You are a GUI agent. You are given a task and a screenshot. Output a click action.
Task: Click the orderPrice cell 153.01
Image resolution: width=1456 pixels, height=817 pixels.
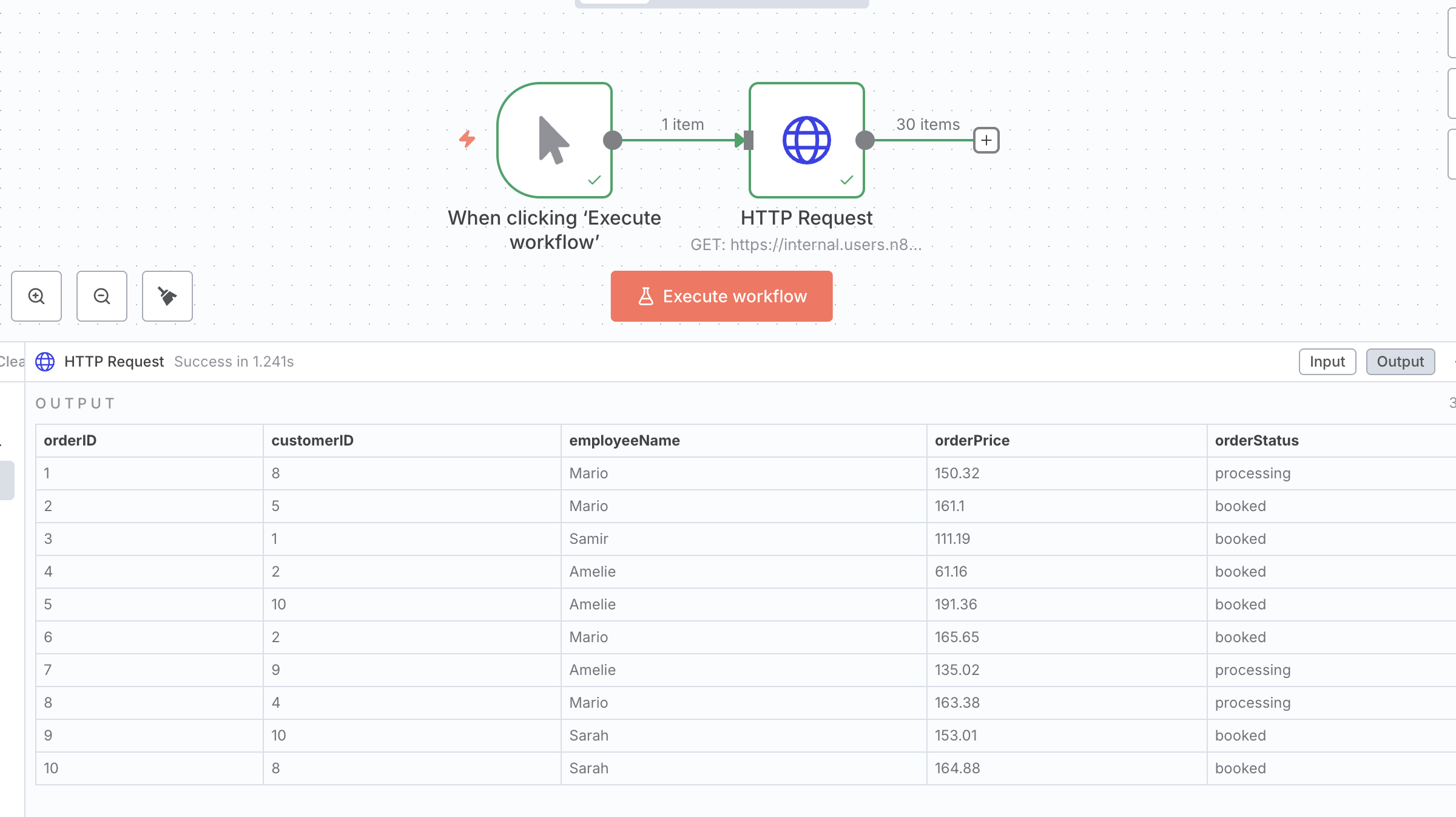[x=1067, y=736]
